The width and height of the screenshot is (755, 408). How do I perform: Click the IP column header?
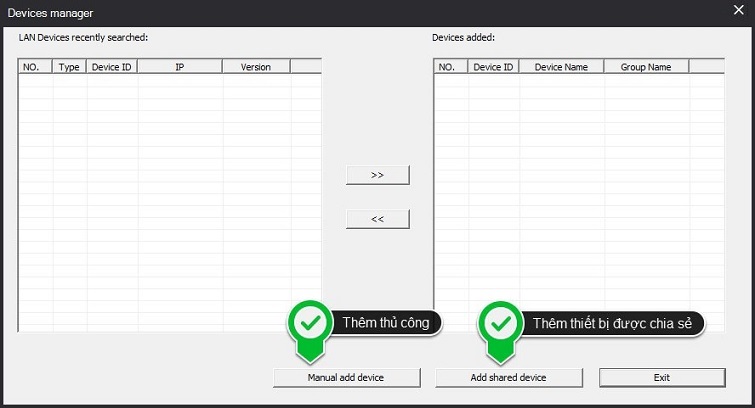[x=180, y=67]
